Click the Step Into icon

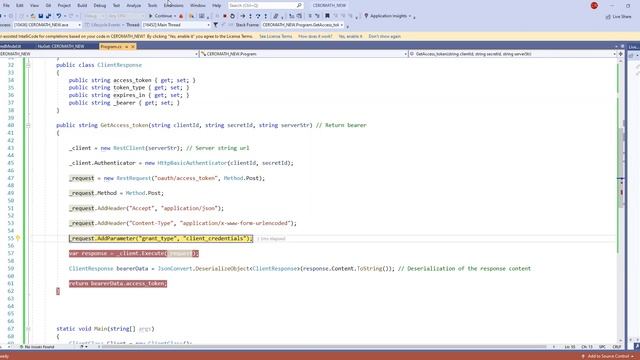250,16
